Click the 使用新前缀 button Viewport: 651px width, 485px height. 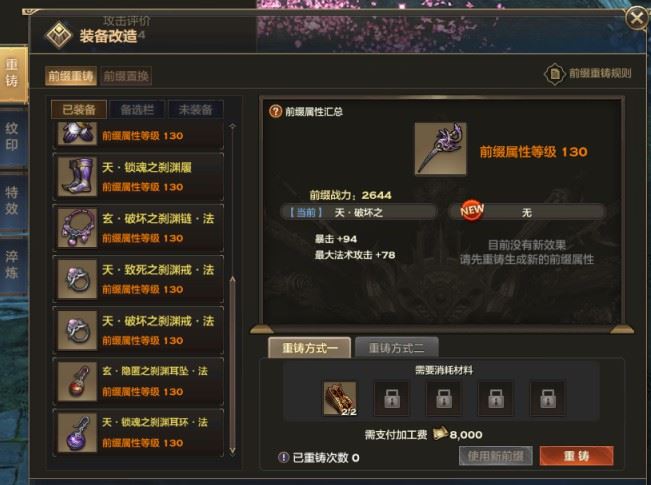(x=496, y=456)
